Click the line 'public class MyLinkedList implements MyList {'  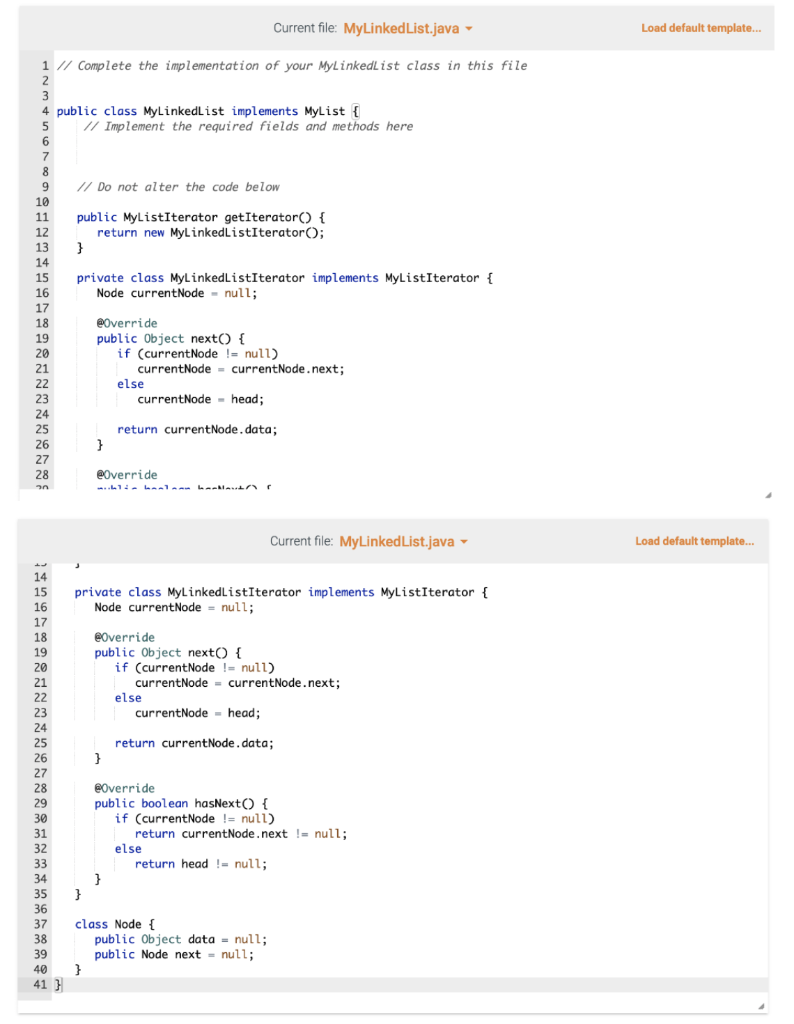208,111
